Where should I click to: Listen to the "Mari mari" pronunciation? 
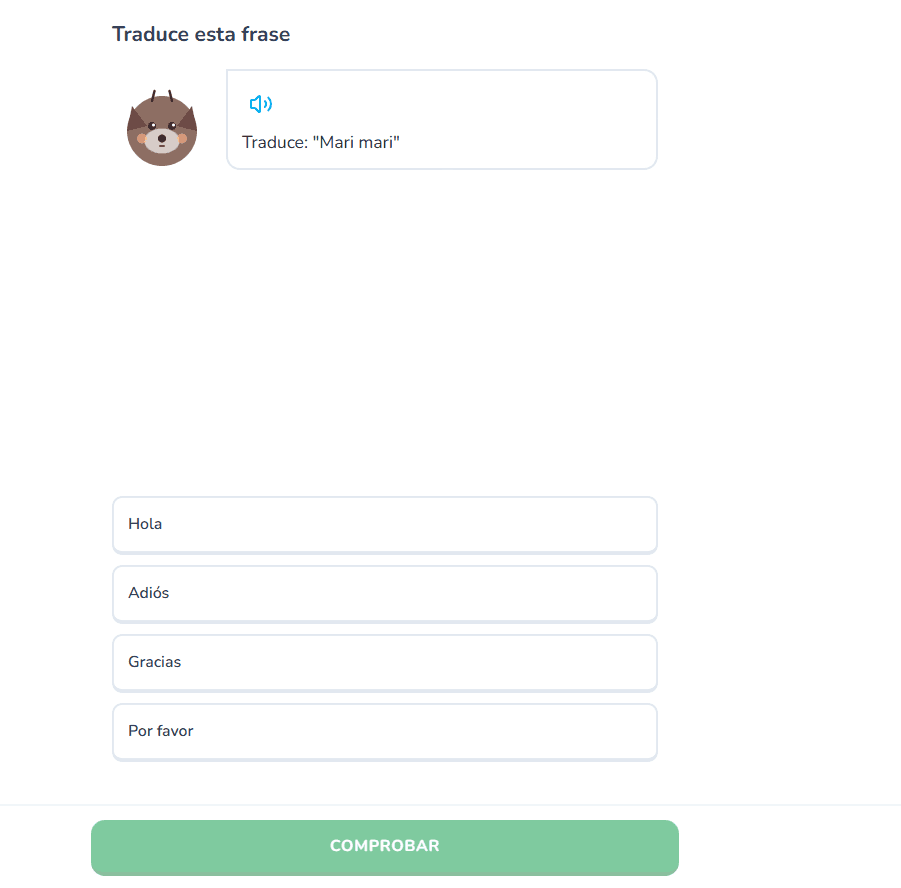pos(260,104)
